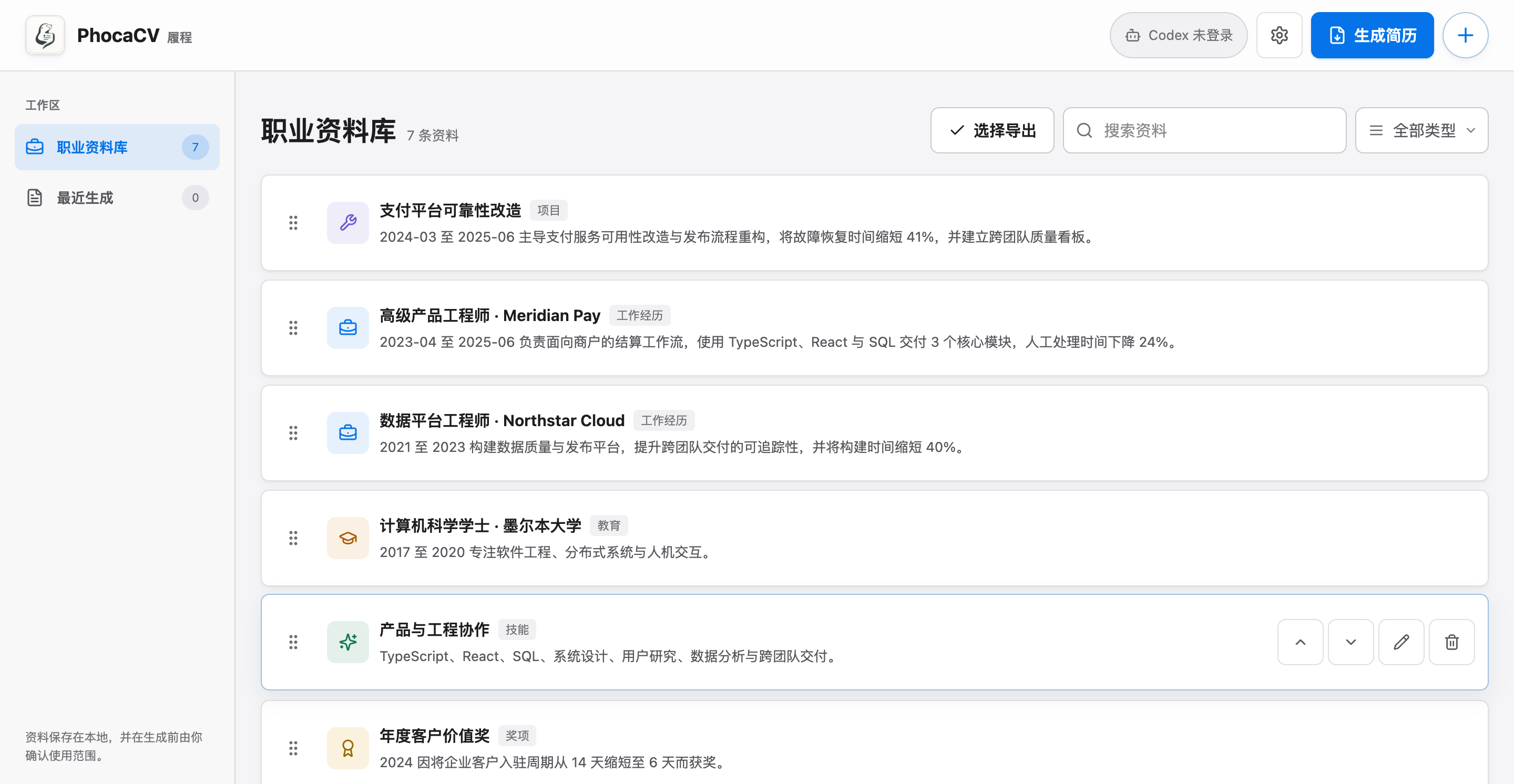
Task: Click the count badge 0 beside 最近生成
Action: pyautogui.click(x=195, y=198)
